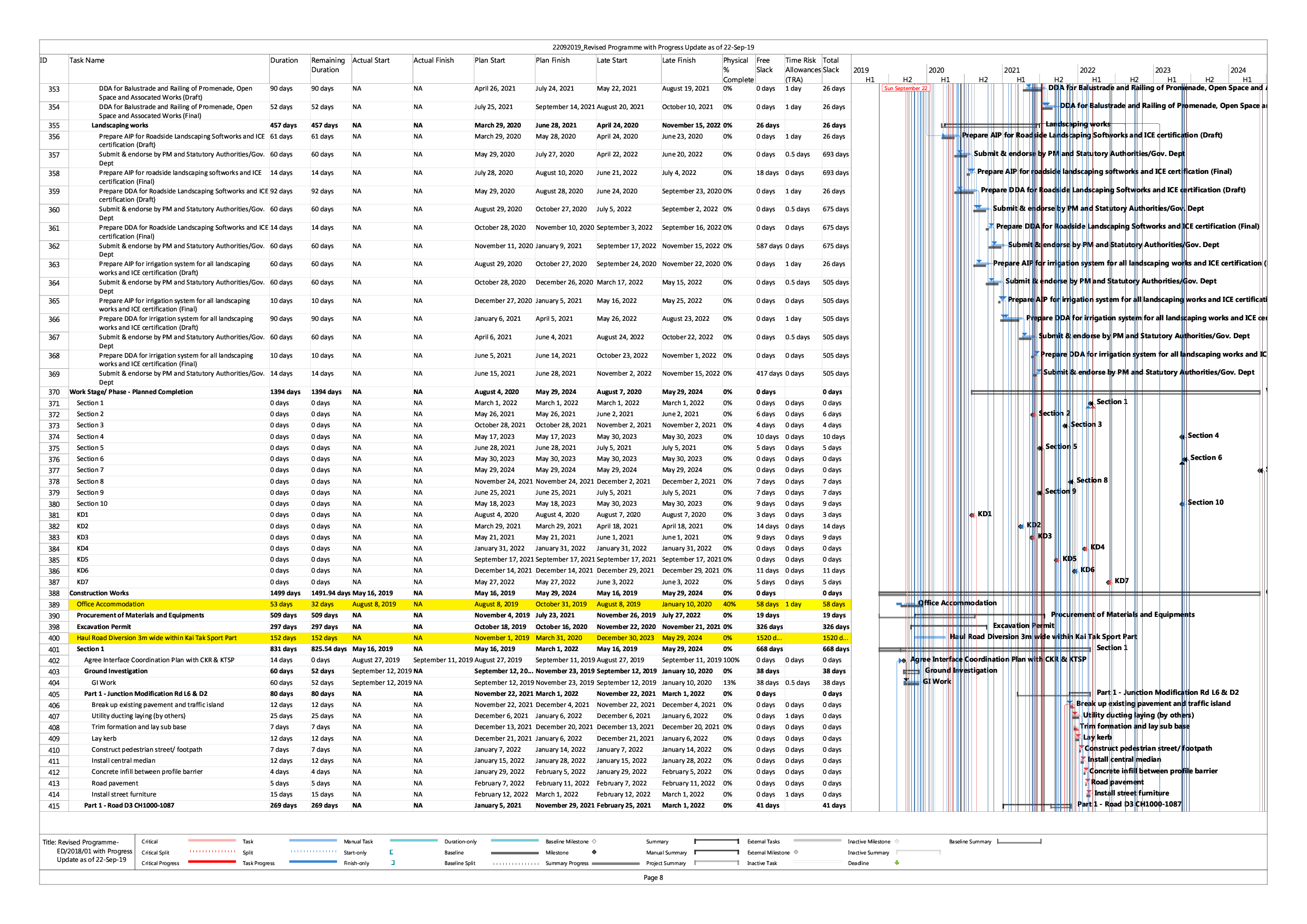
Task: Click the Section 4 milestone marker in chart
Action: [1182, 437]
